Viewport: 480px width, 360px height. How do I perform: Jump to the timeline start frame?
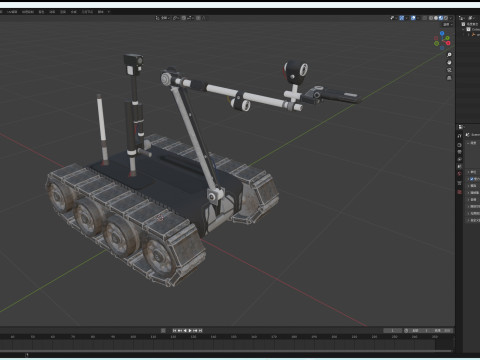(x=174, y=330)
